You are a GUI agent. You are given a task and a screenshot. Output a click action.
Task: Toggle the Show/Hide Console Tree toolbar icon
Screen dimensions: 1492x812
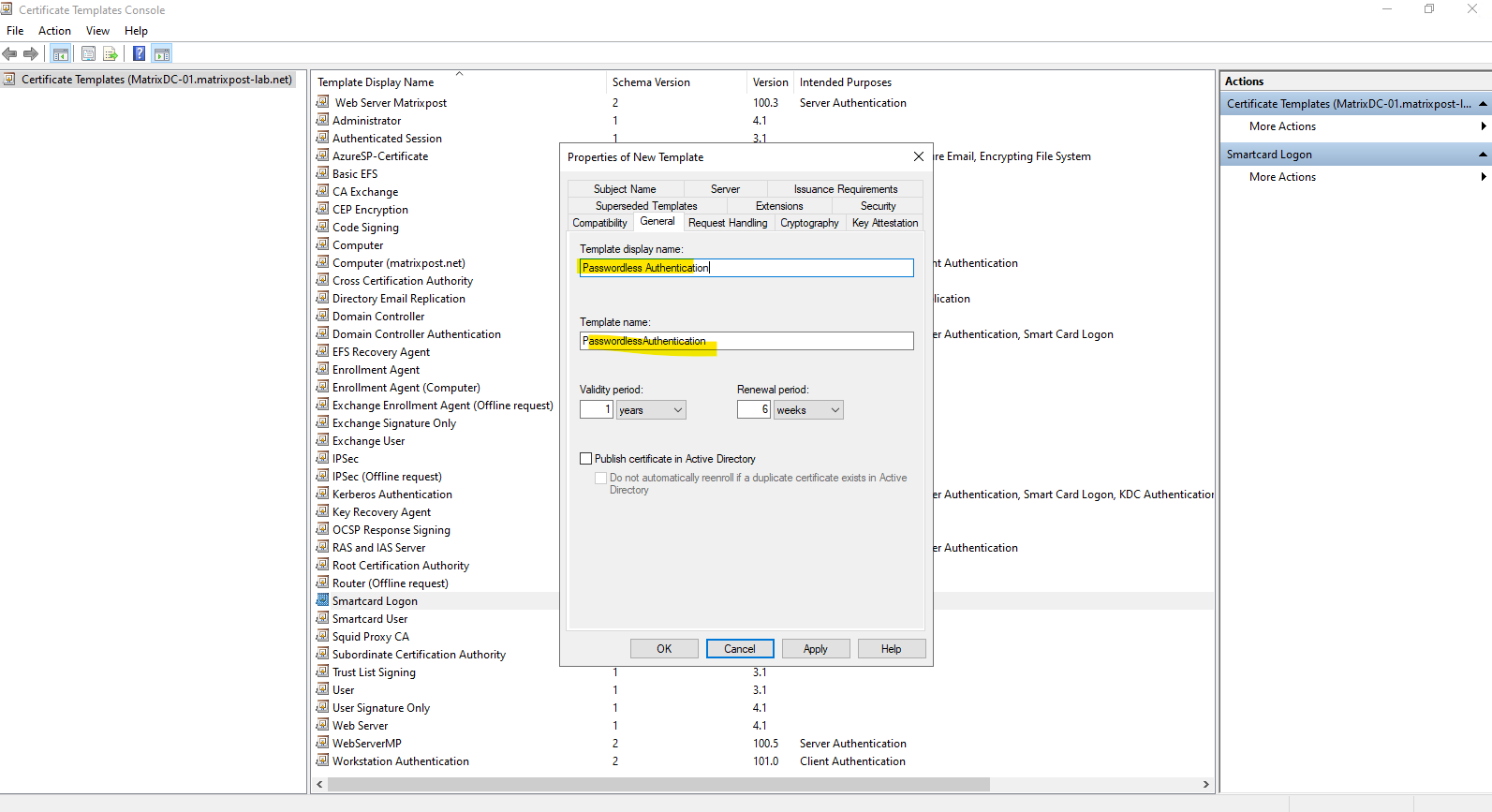point(61,53)
